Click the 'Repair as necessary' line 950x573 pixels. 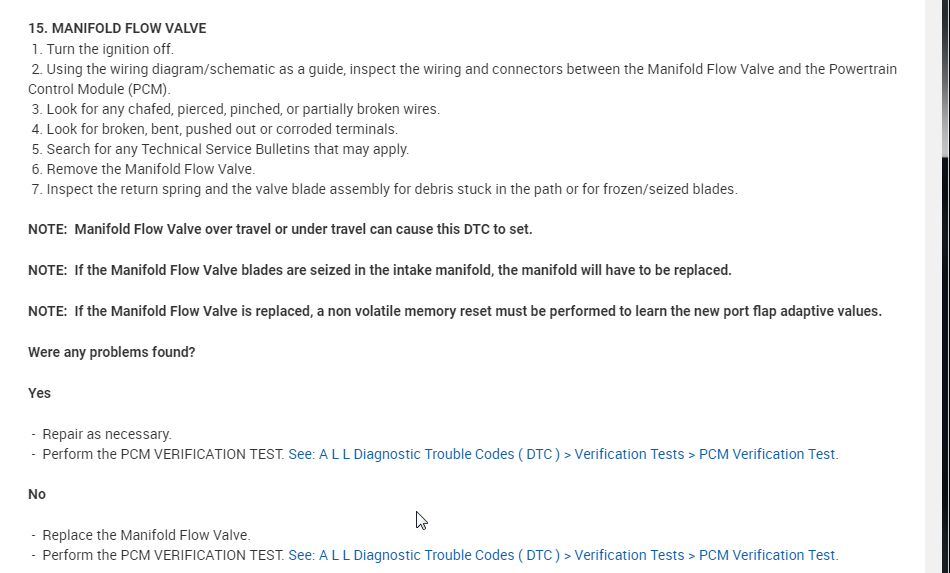[107, 434]
